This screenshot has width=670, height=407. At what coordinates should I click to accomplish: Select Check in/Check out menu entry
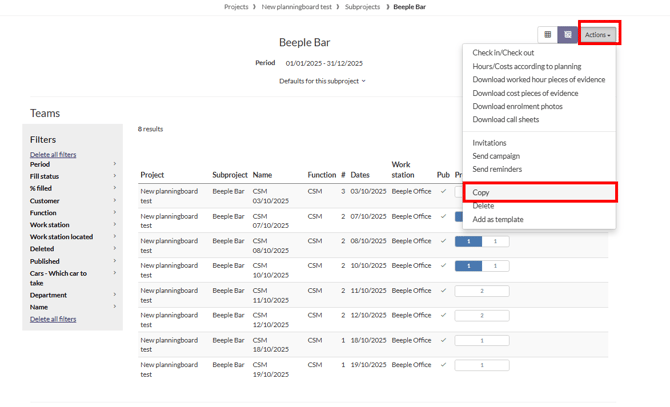tap(503, 53)
